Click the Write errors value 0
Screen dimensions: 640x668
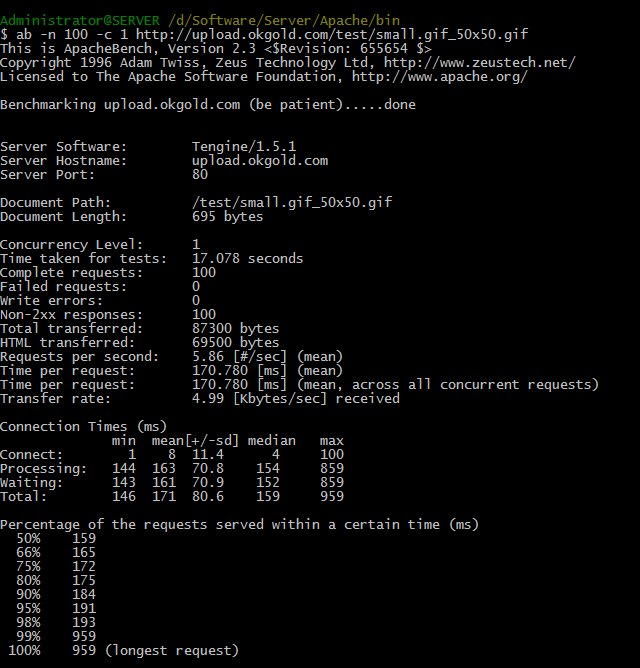coord(196,301)
